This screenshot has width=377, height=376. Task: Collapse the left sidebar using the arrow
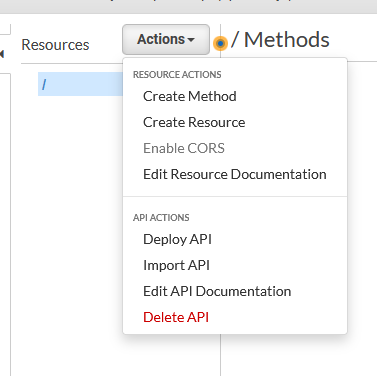point(2,53)
